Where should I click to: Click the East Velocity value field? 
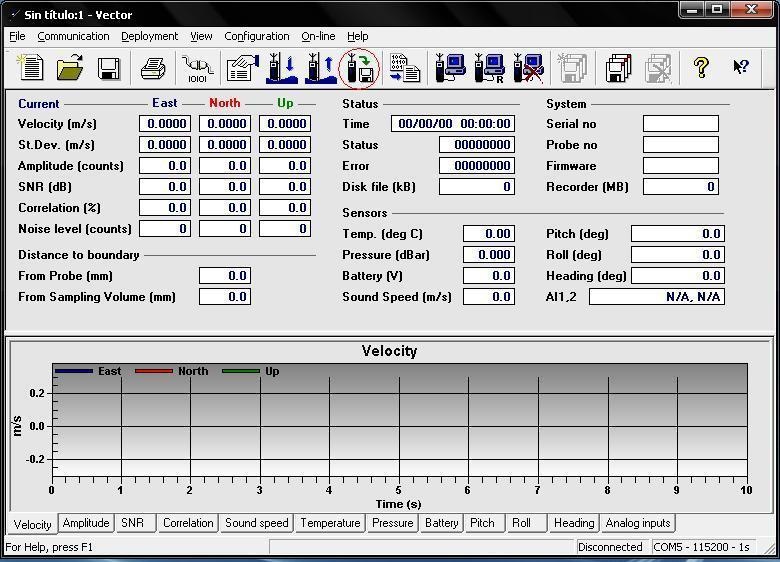165,124
